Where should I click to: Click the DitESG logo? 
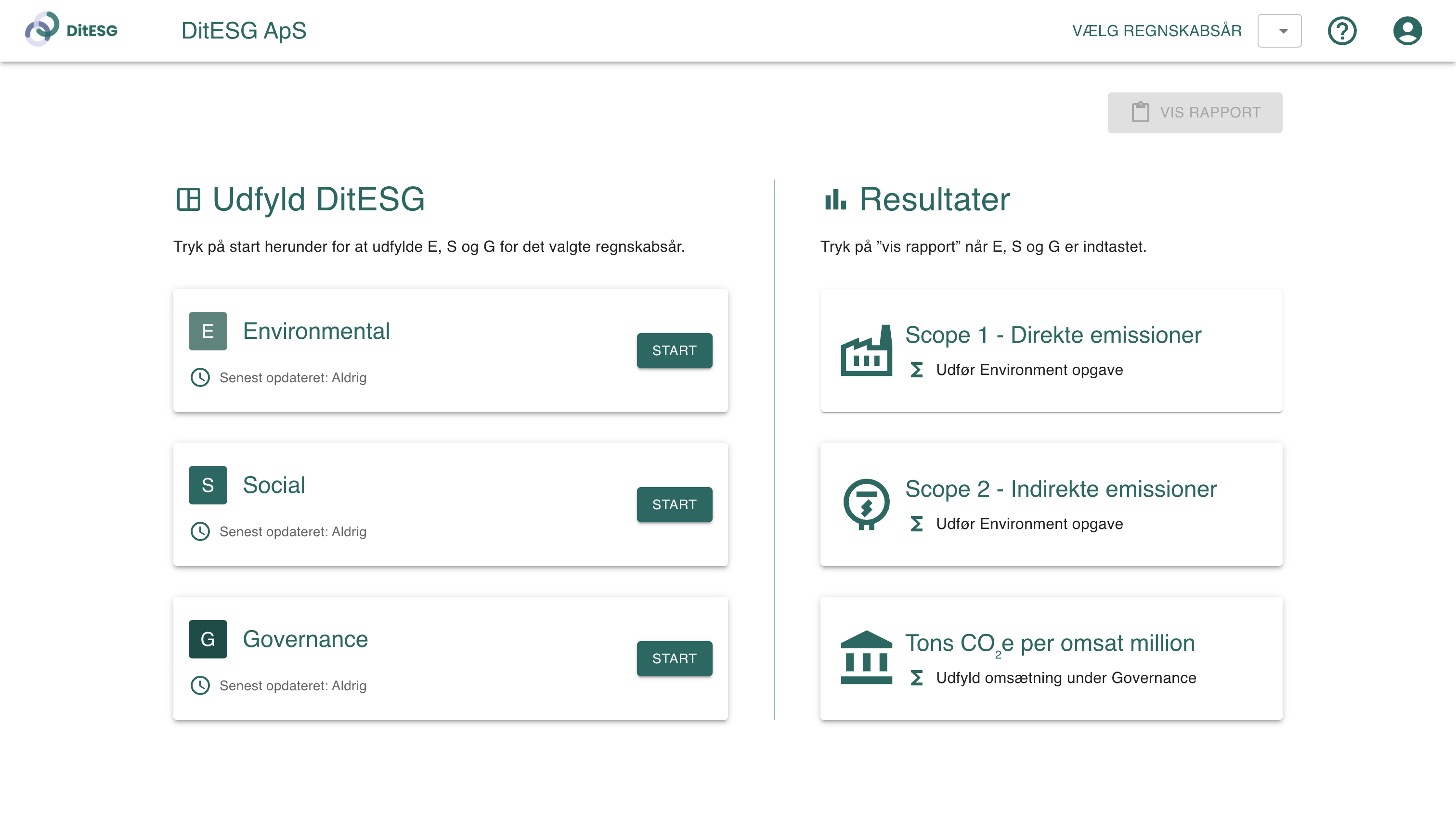71,29
